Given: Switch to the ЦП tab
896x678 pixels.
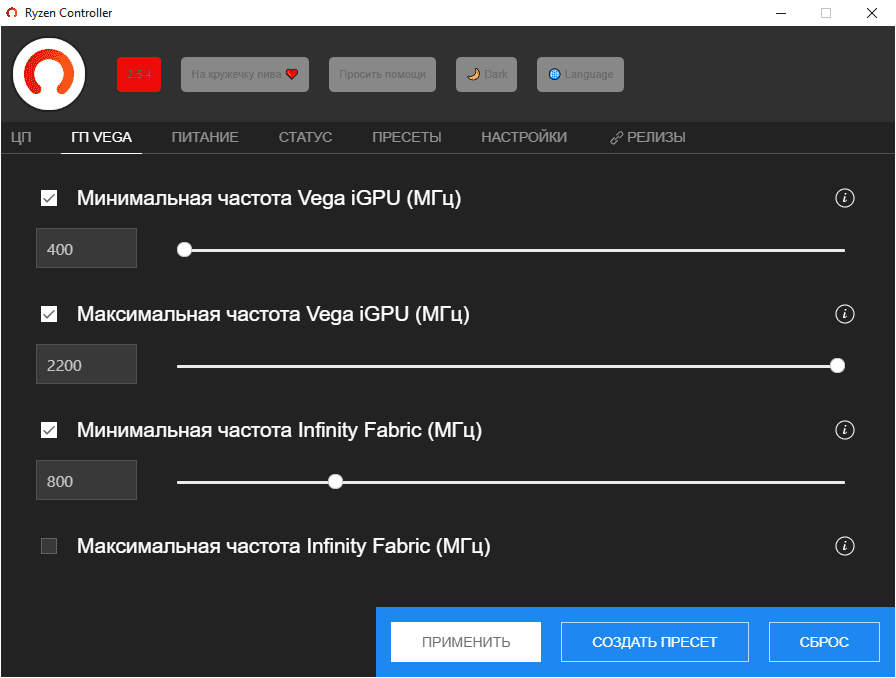Looking at the screenshot, I should (21, 137).
